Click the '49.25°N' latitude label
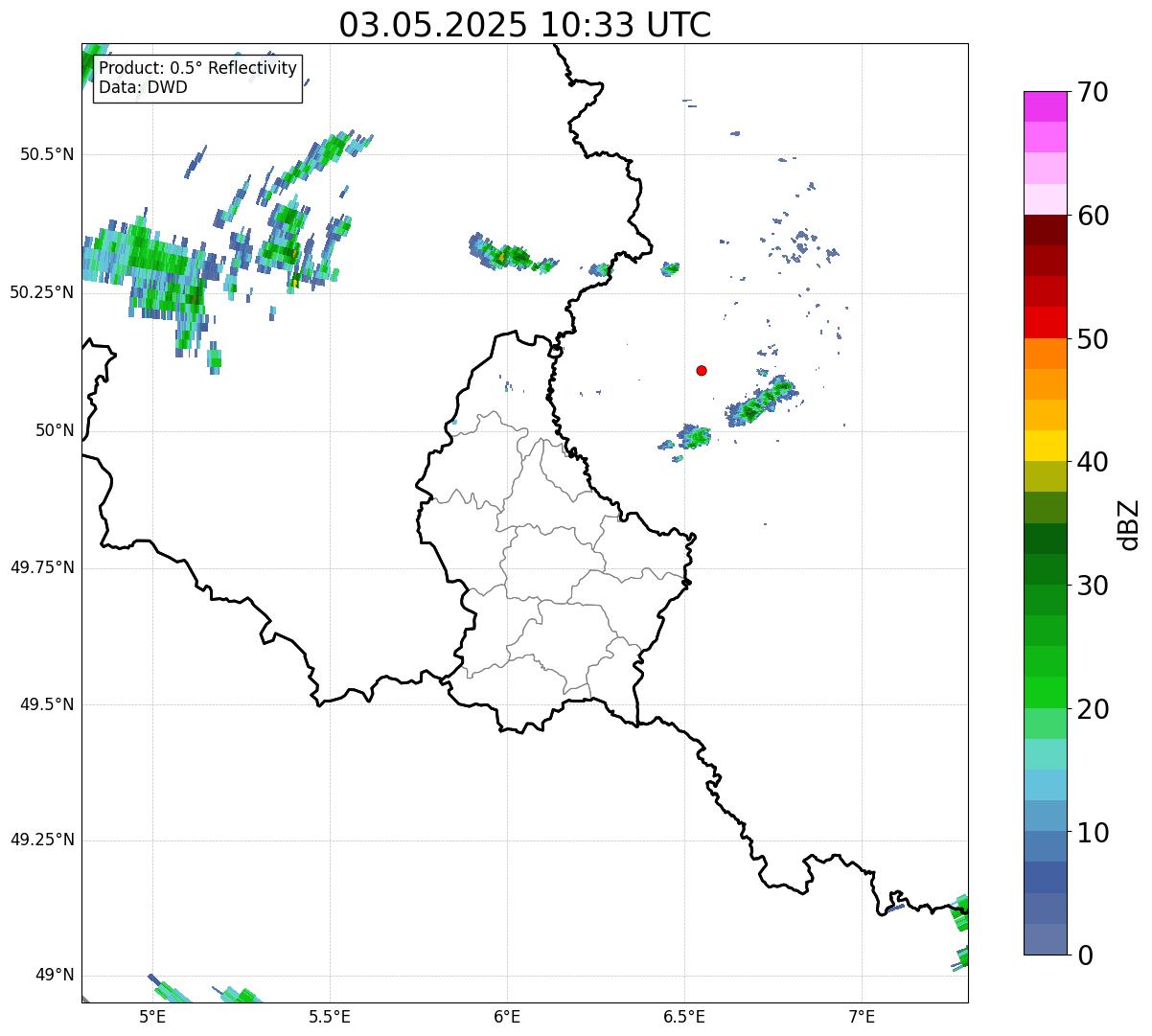 click(42, 840)
